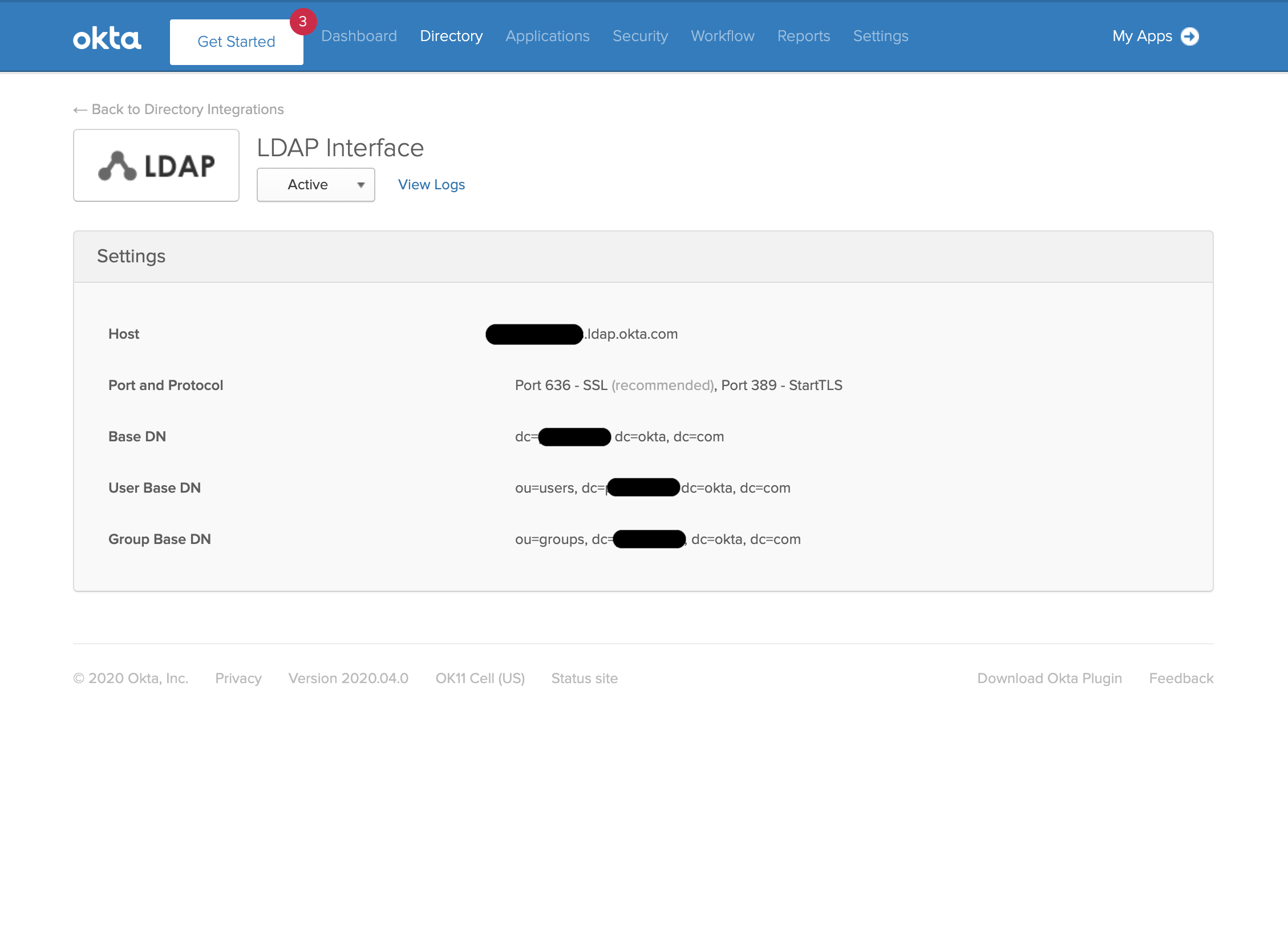Click the Okta logo
This screenshot has height=926, width=1288.
tap(107, 38)
